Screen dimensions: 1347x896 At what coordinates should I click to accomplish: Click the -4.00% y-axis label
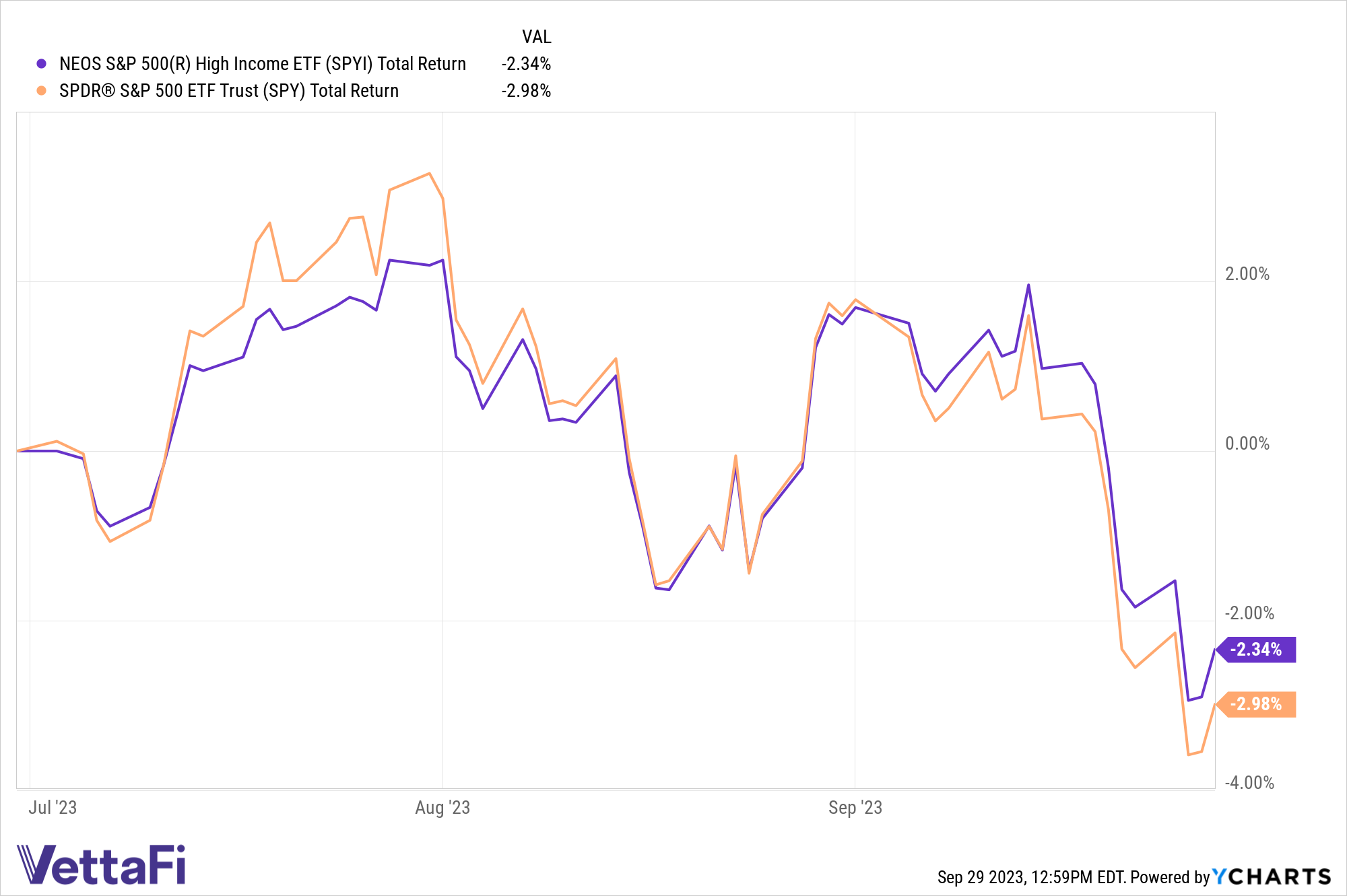[1249, 783]
